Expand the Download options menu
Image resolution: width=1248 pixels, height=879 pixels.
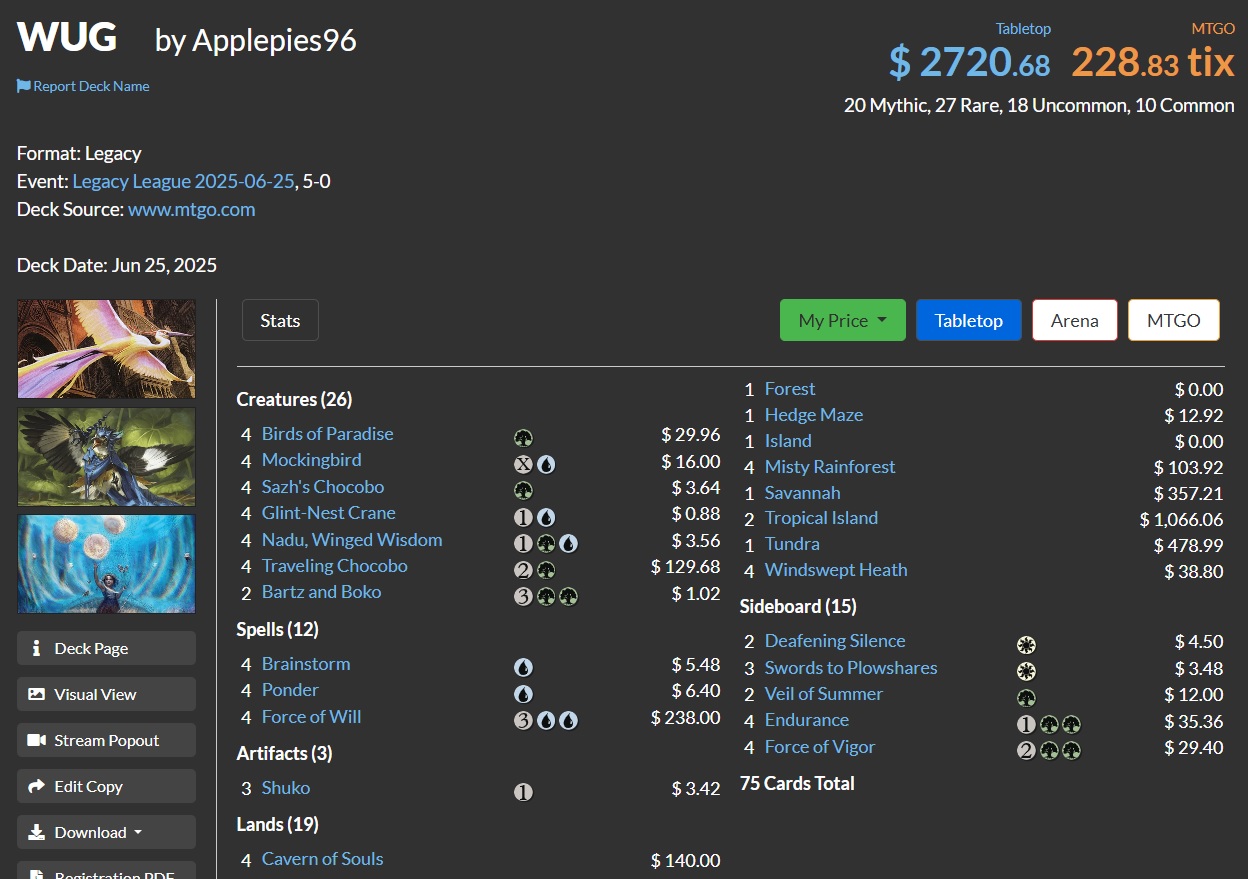click(x=106, y=832)
